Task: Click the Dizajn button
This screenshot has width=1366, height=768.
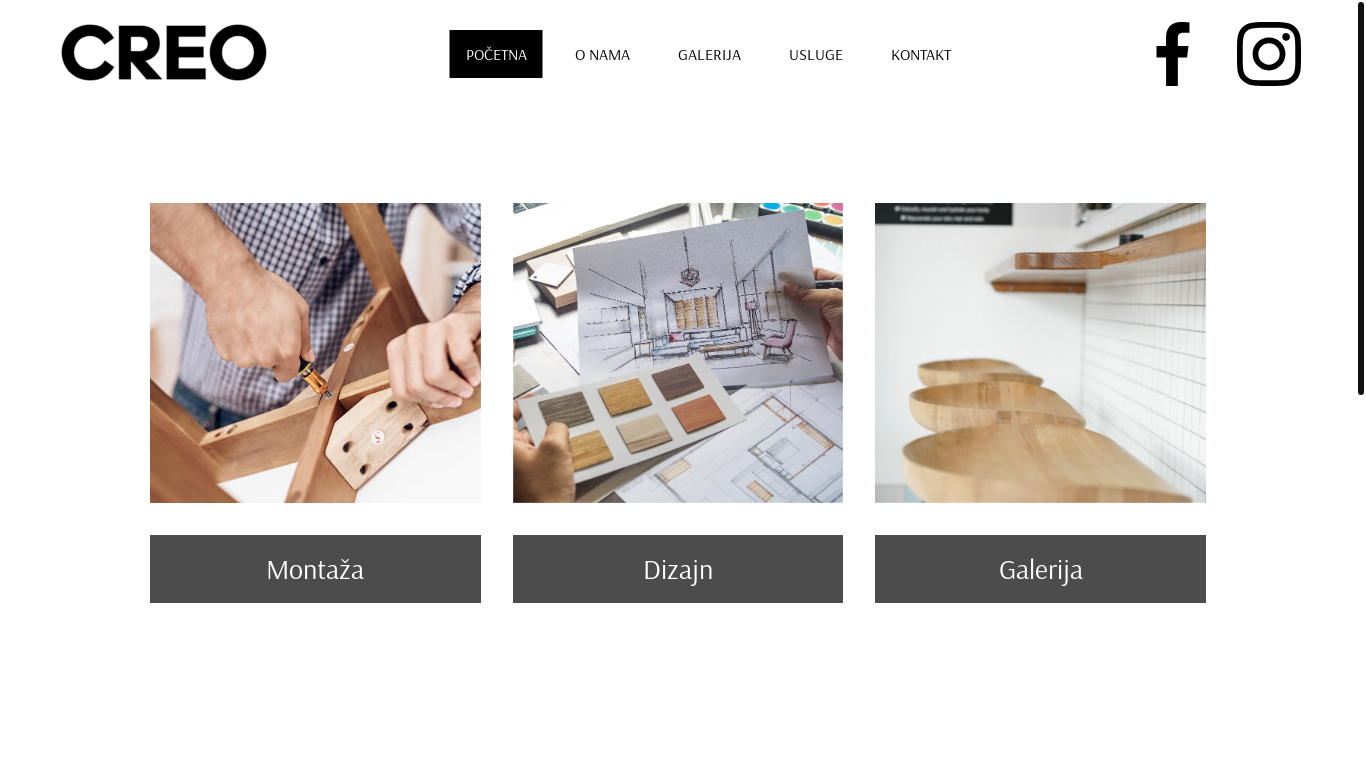Action: point(678,569)
